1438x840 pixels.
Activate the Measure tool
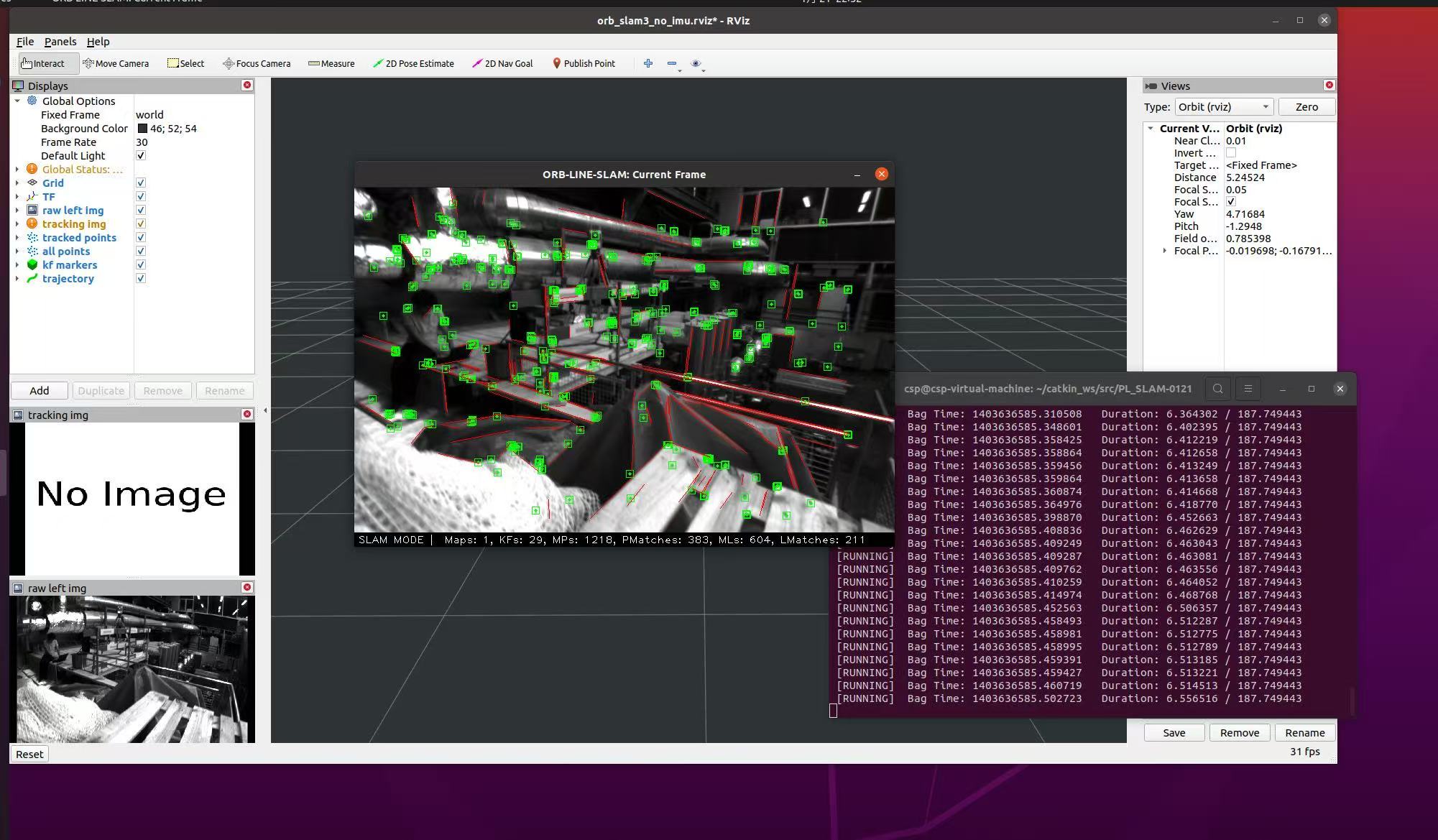click(331, 63)
